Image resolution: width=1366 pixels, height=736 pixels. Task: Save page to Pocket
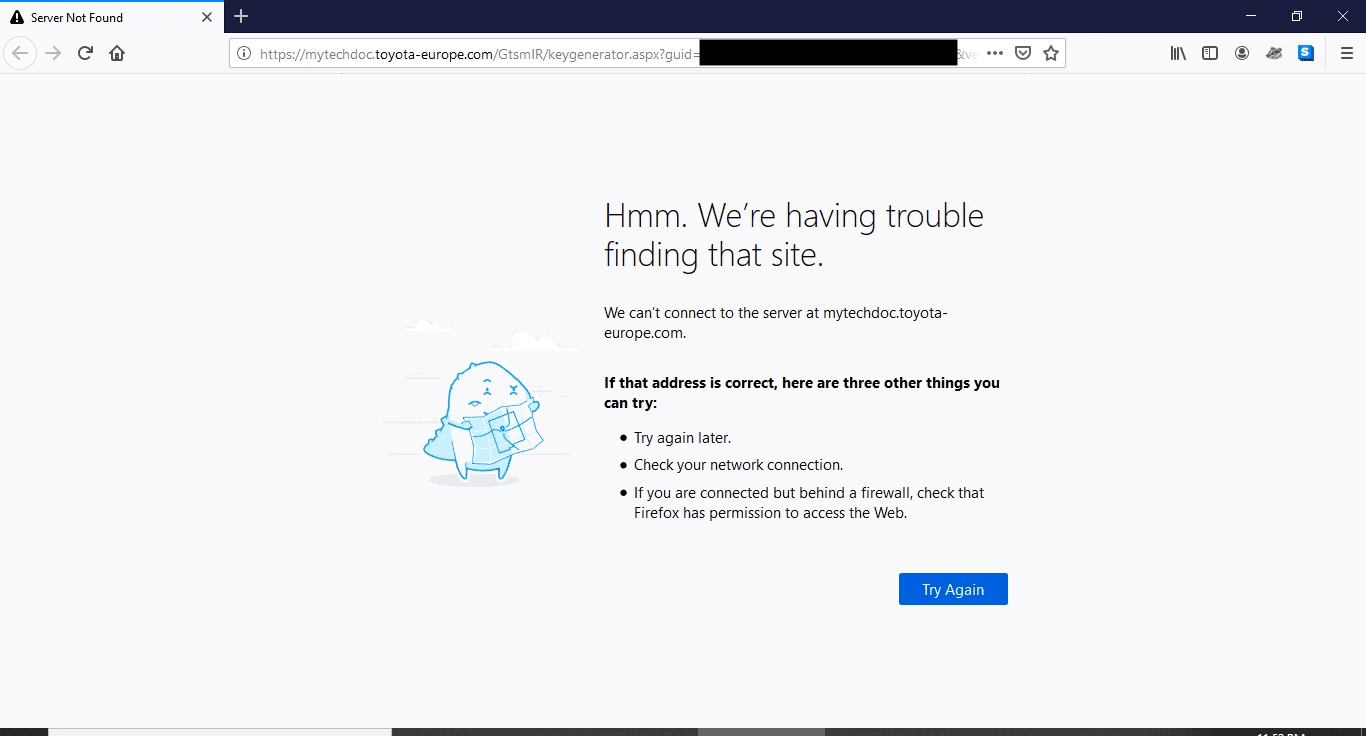pyautogui.click(x=1023, y=53)
